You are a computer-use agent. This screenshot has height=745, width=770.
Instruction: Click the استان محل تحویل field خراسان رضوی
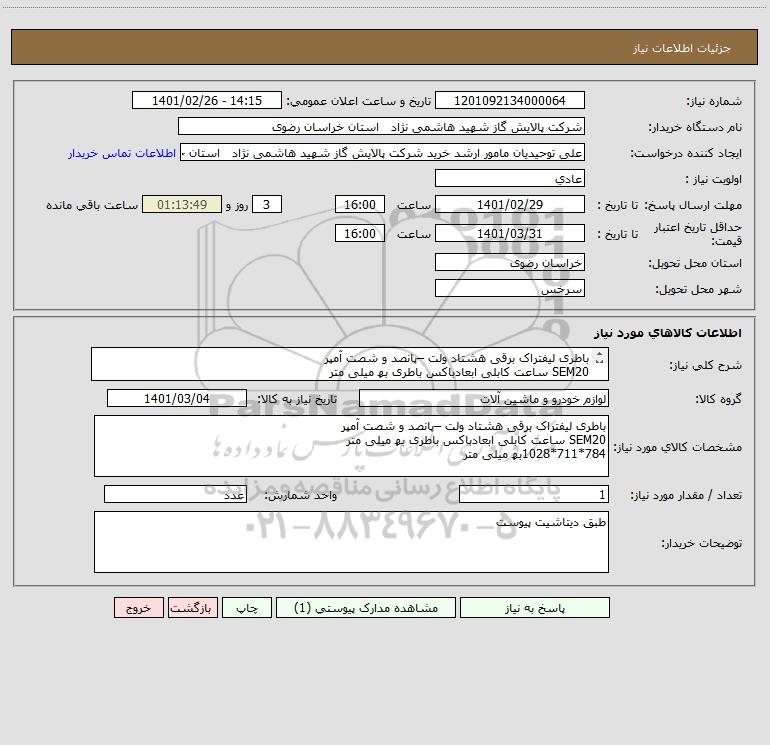[510, 262]
